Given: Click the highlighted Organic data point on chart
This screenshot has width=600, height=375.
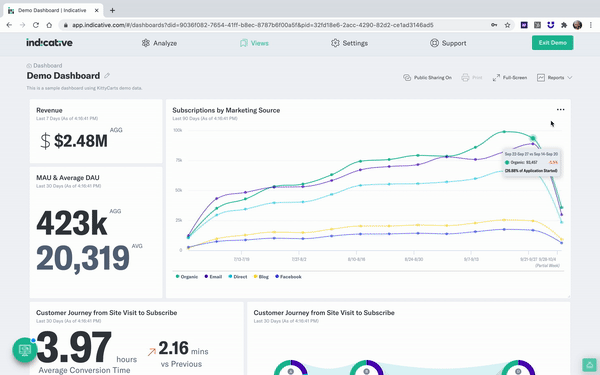Looking at the screenshot, I should 533,138.
